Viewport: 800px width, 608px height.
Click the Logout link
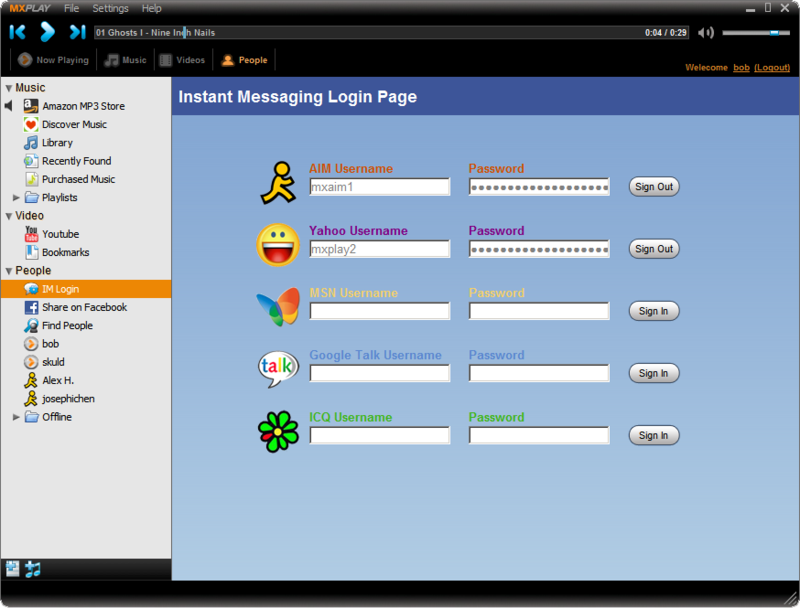click(772, 67)
